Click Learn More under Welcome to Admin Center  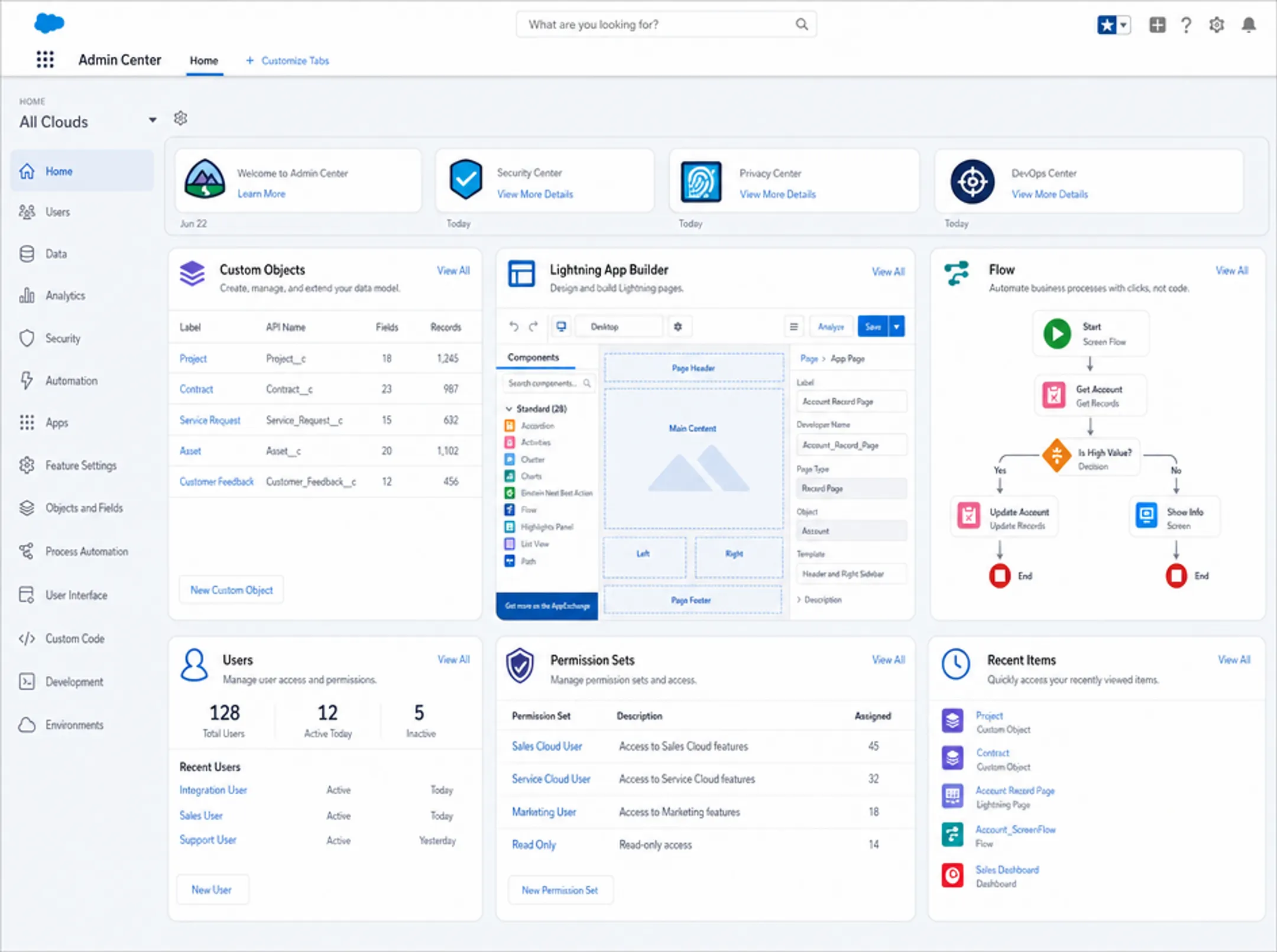pyautogui.click(x=261, y=194)
